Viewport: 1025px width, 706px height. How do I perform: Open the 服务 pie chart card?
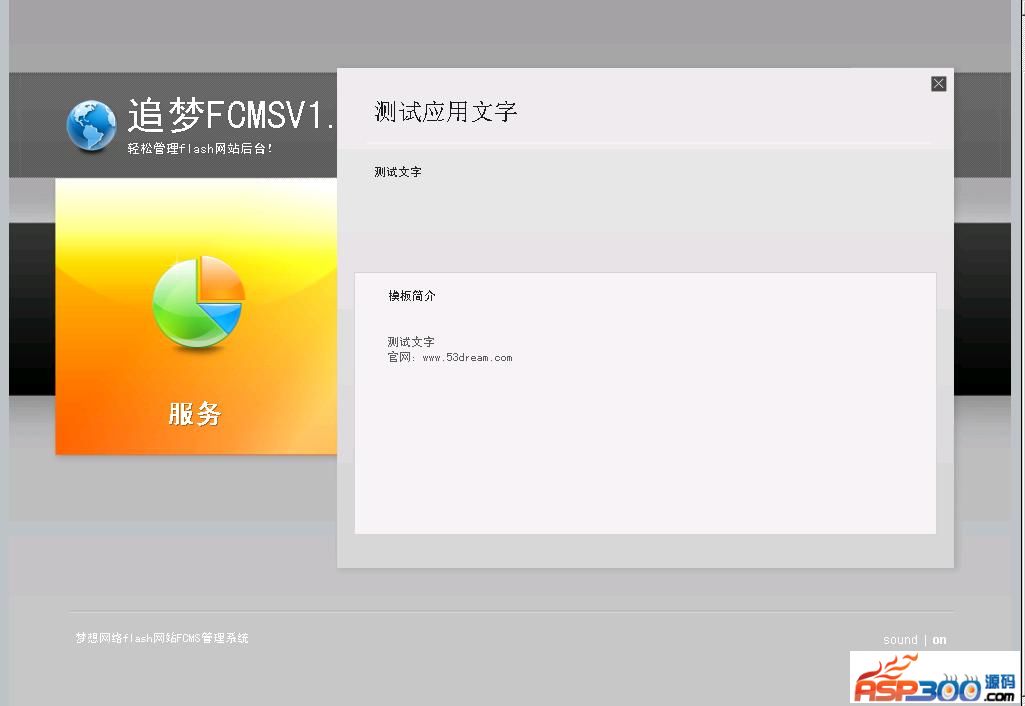coord(196,316)
